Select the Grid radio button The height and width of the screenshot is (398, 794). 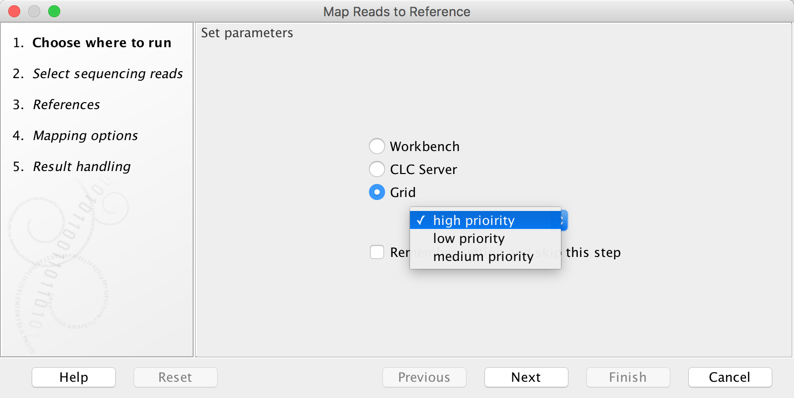pos(377,192)
